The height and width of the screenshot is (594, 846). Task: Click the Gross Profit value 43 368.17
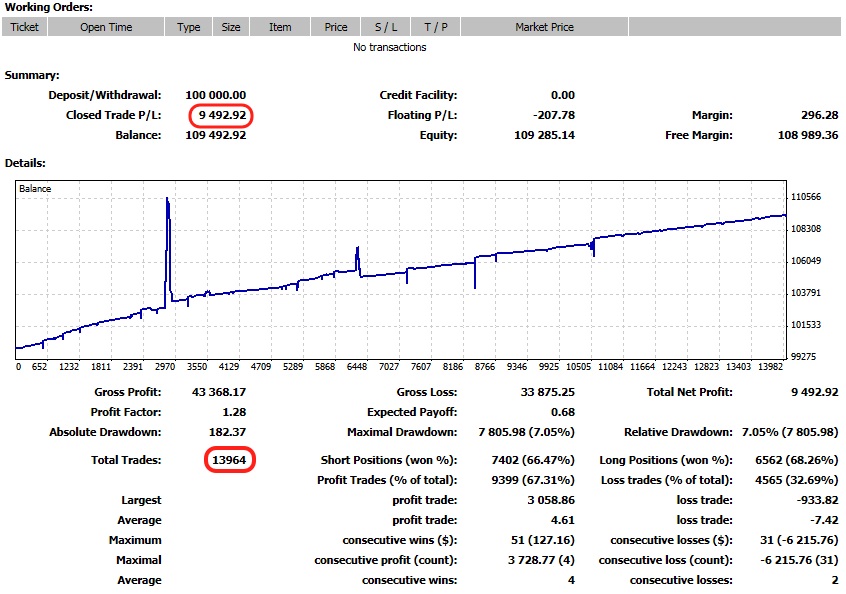tap(218, 392)
